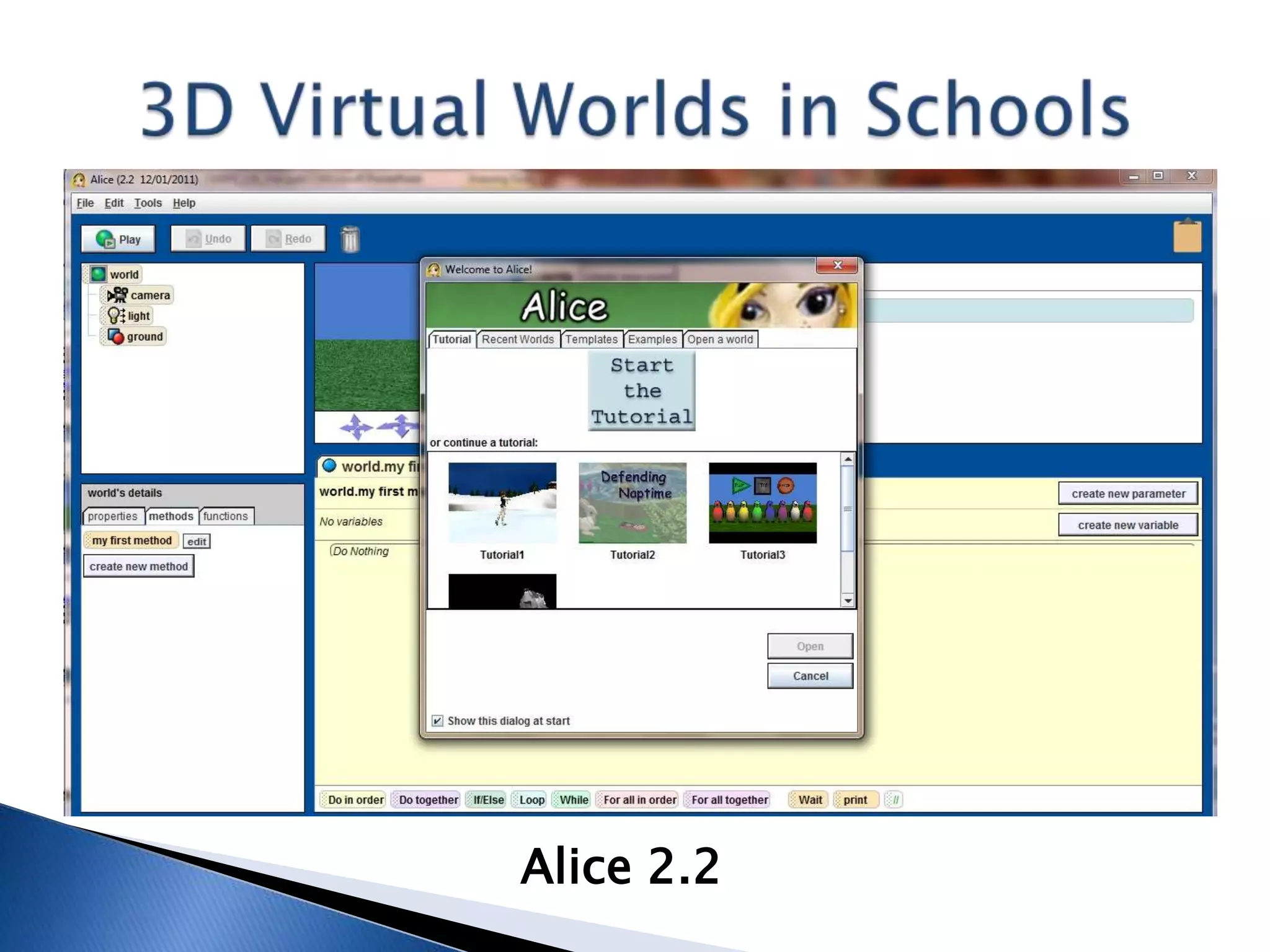Click the Do Nothing placeholder
This screenshot has width=1270, height=952.
point(362,551)
